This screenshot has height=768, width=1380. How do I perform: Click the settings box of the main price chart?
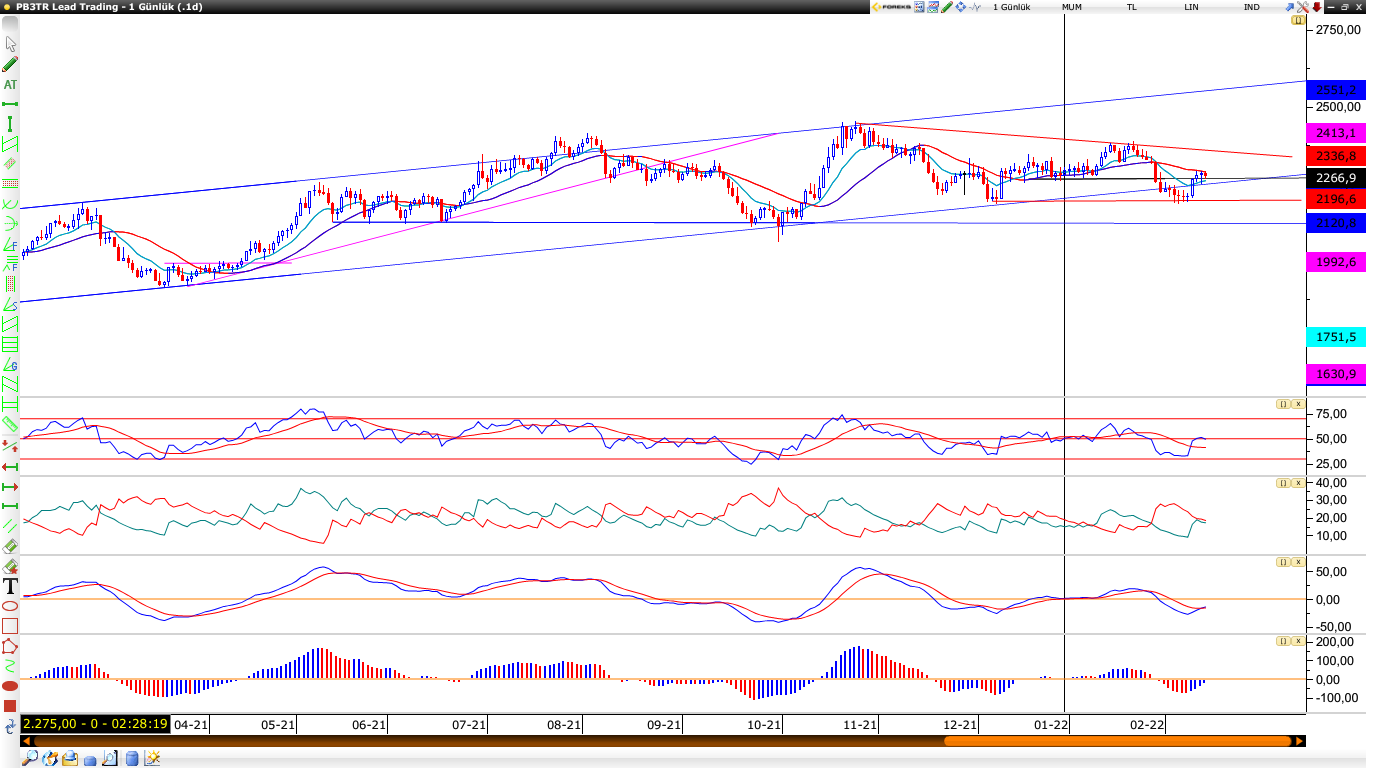point(1298,20)
